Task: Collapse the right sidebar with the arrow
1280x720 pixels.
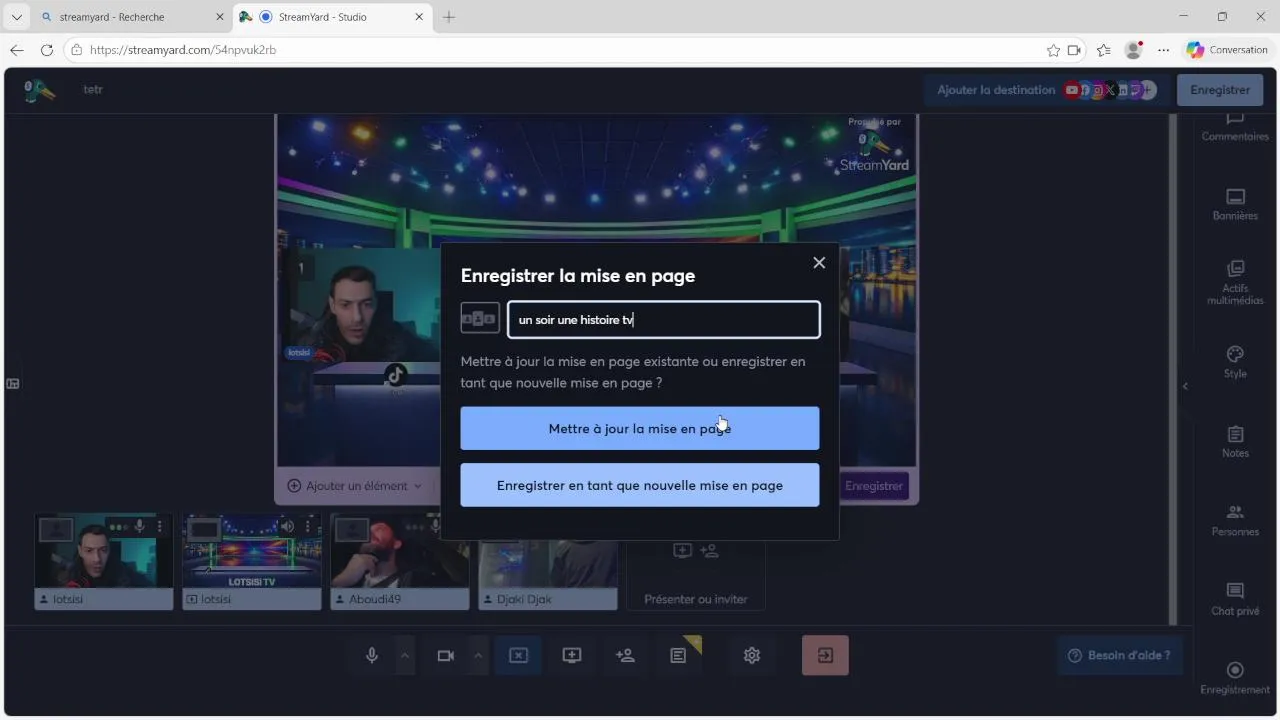Action: coord(1185,386)
